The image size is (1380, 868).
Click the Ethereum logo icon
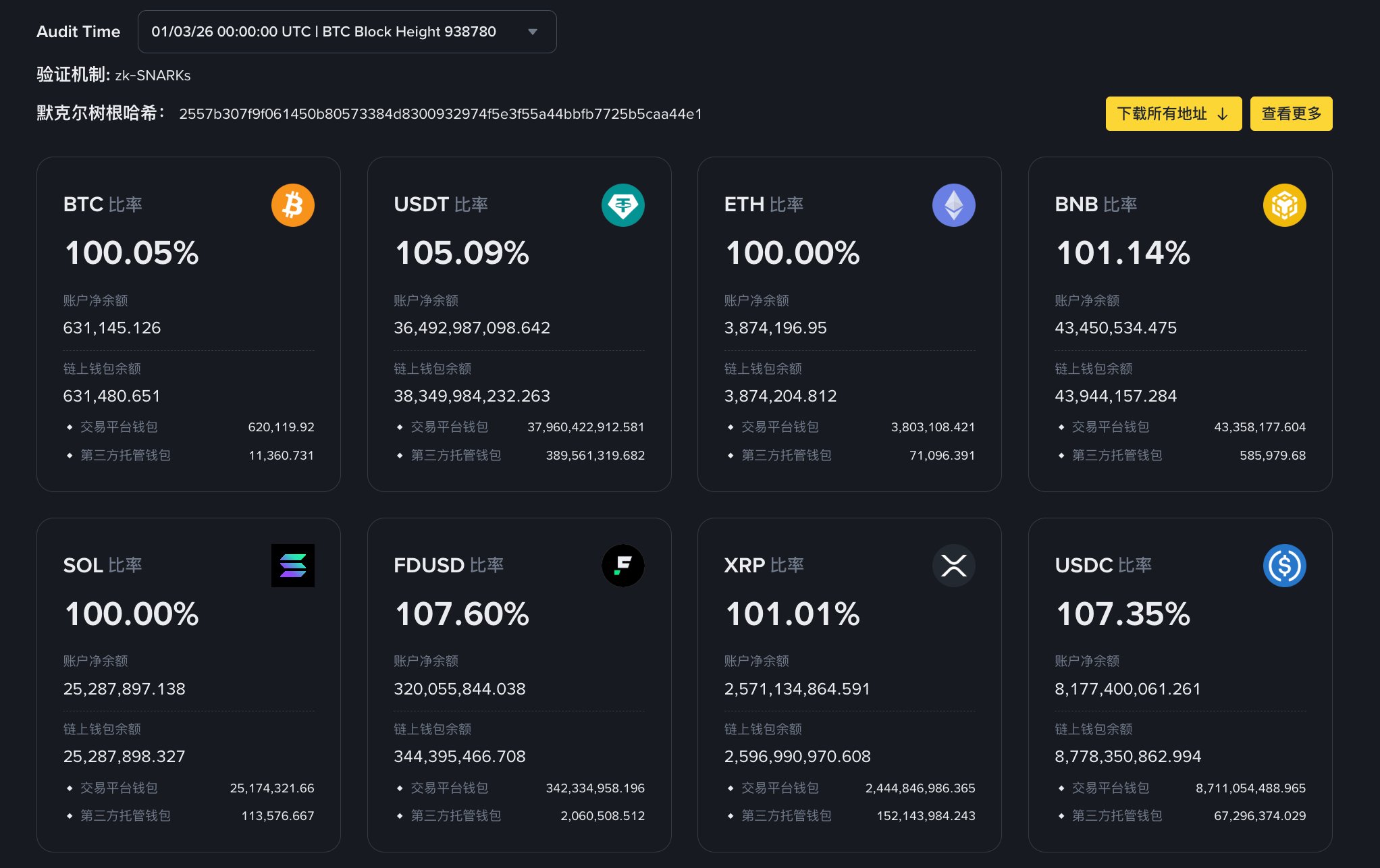[x=953, y=205]
